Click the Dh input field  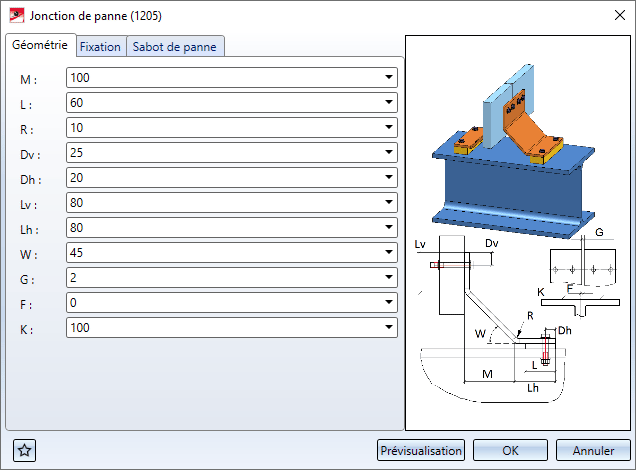222,178
